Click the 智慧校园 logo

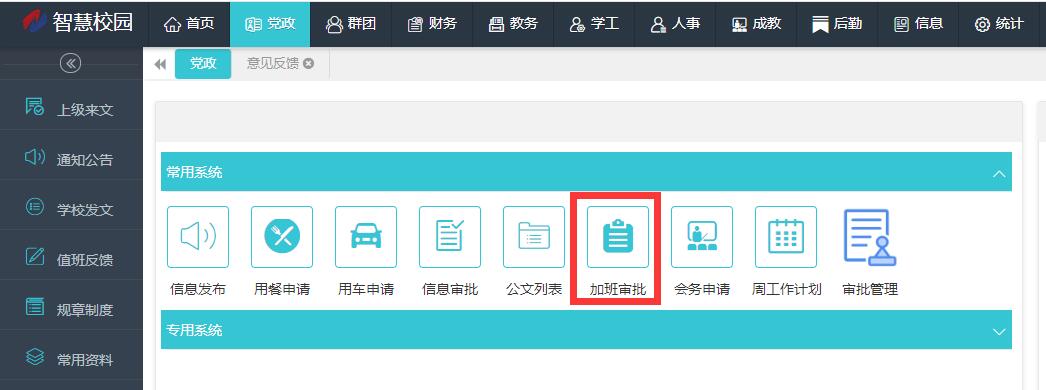pos(77,23)
